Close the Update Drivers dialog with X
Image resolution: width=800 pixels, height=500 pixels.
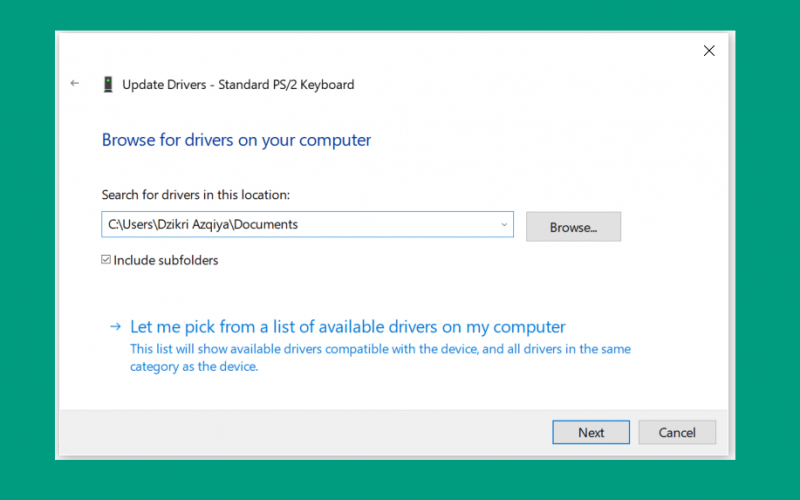coord(709,51)
